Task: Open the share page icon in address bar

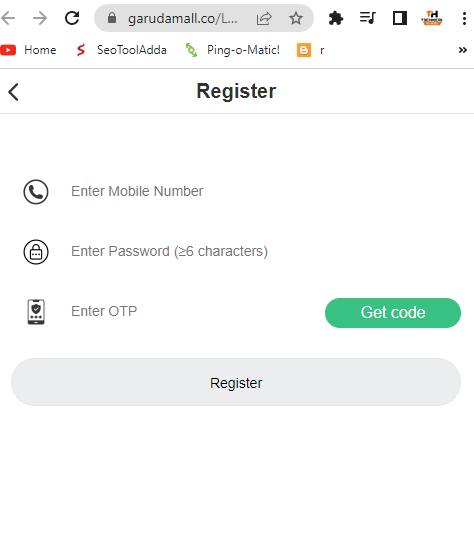Action: point(264,18)
